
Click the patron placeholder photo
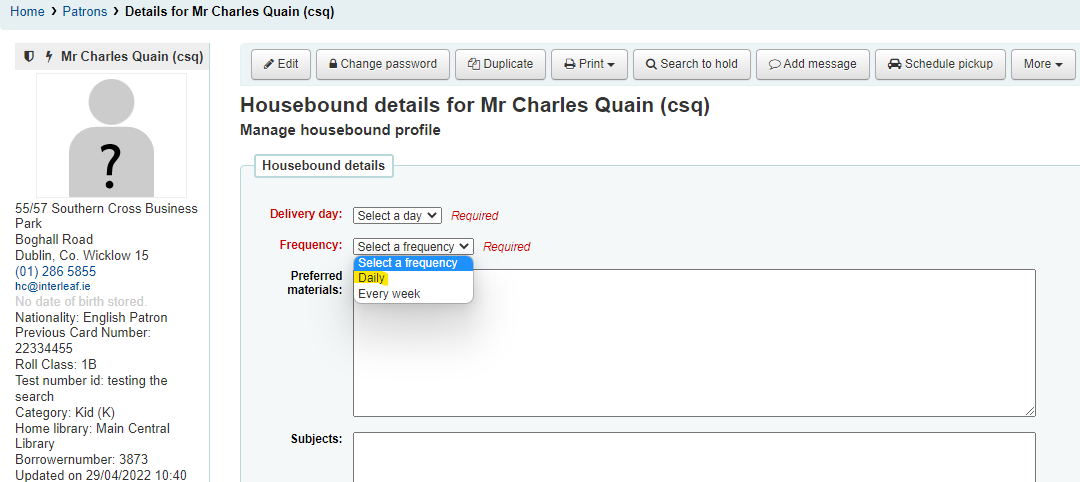(111, 136)
